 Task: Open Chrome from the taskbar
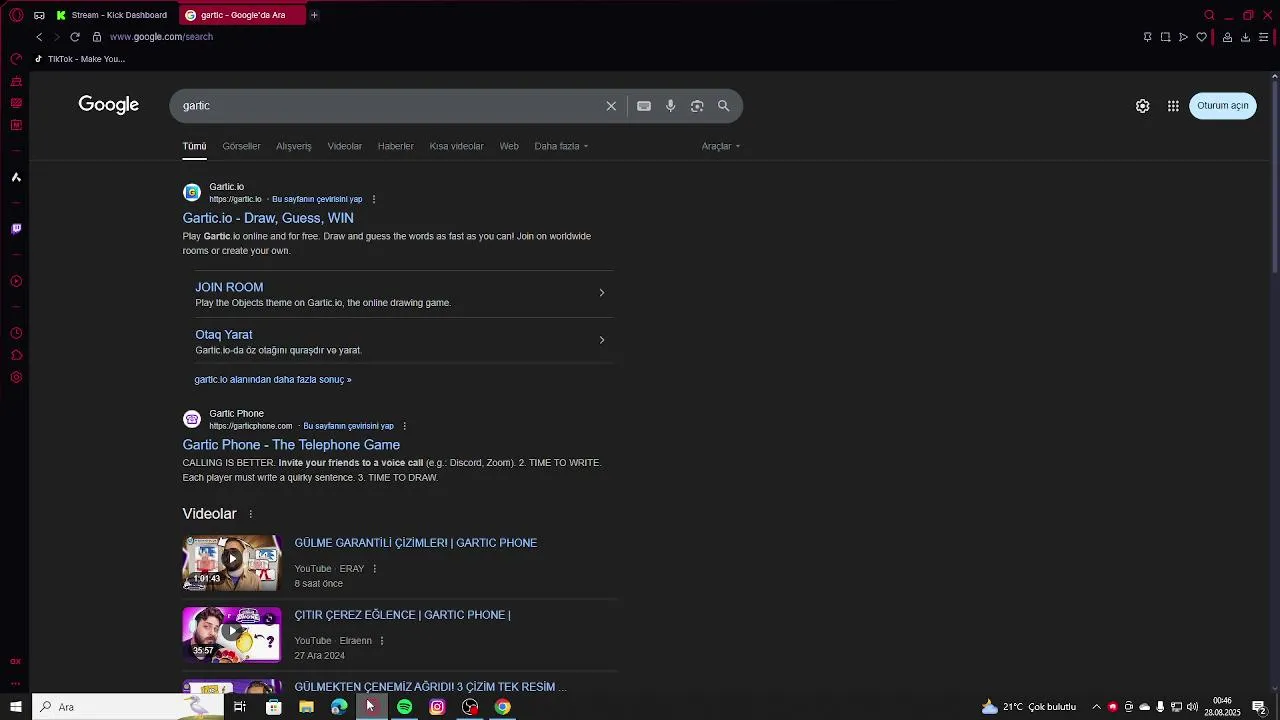[x=503, y=707]
